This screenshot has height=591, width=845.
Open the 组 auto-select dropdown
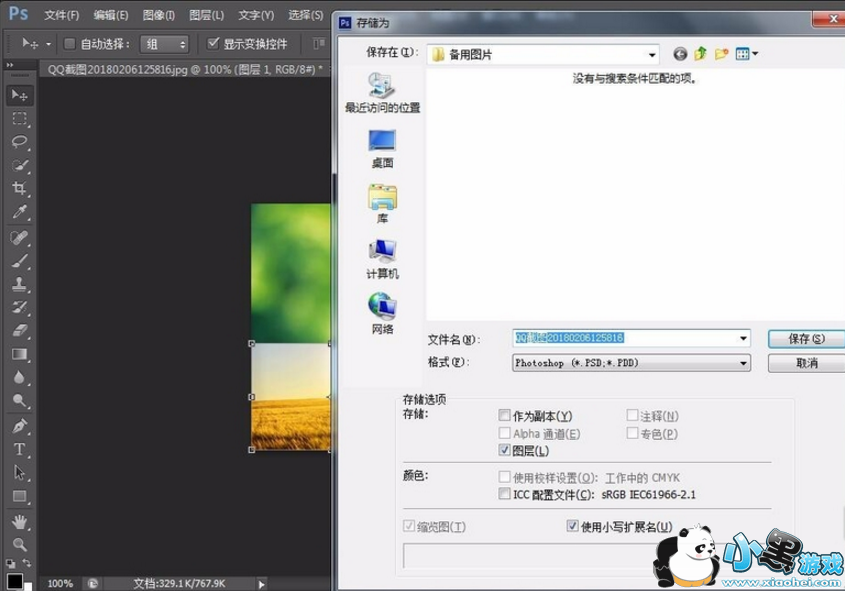tap(165, 44)
